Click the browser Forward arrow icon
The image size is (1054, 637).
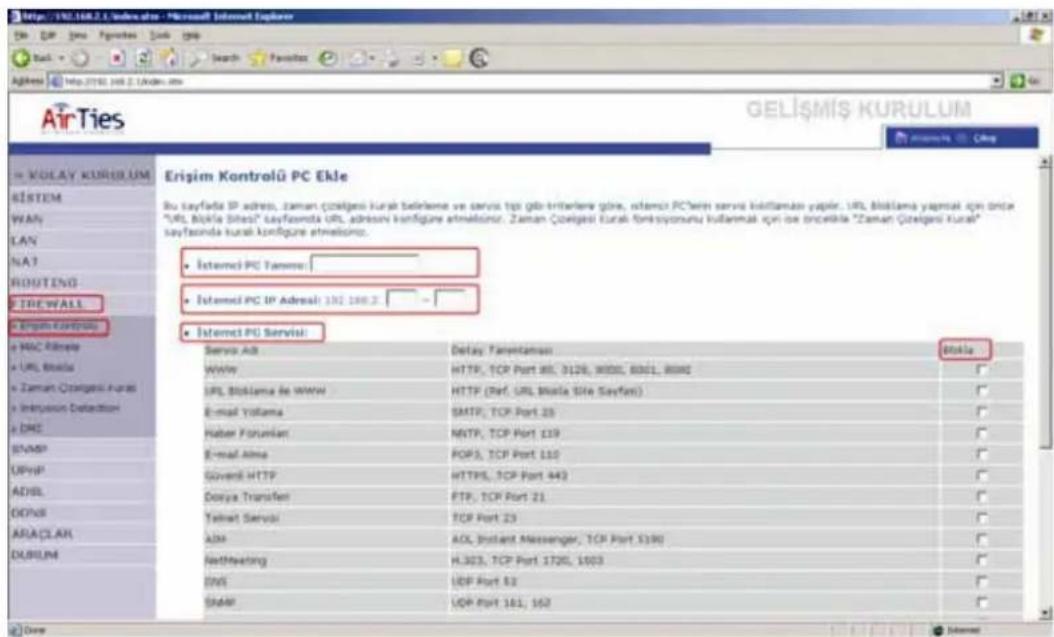[80, 58]
